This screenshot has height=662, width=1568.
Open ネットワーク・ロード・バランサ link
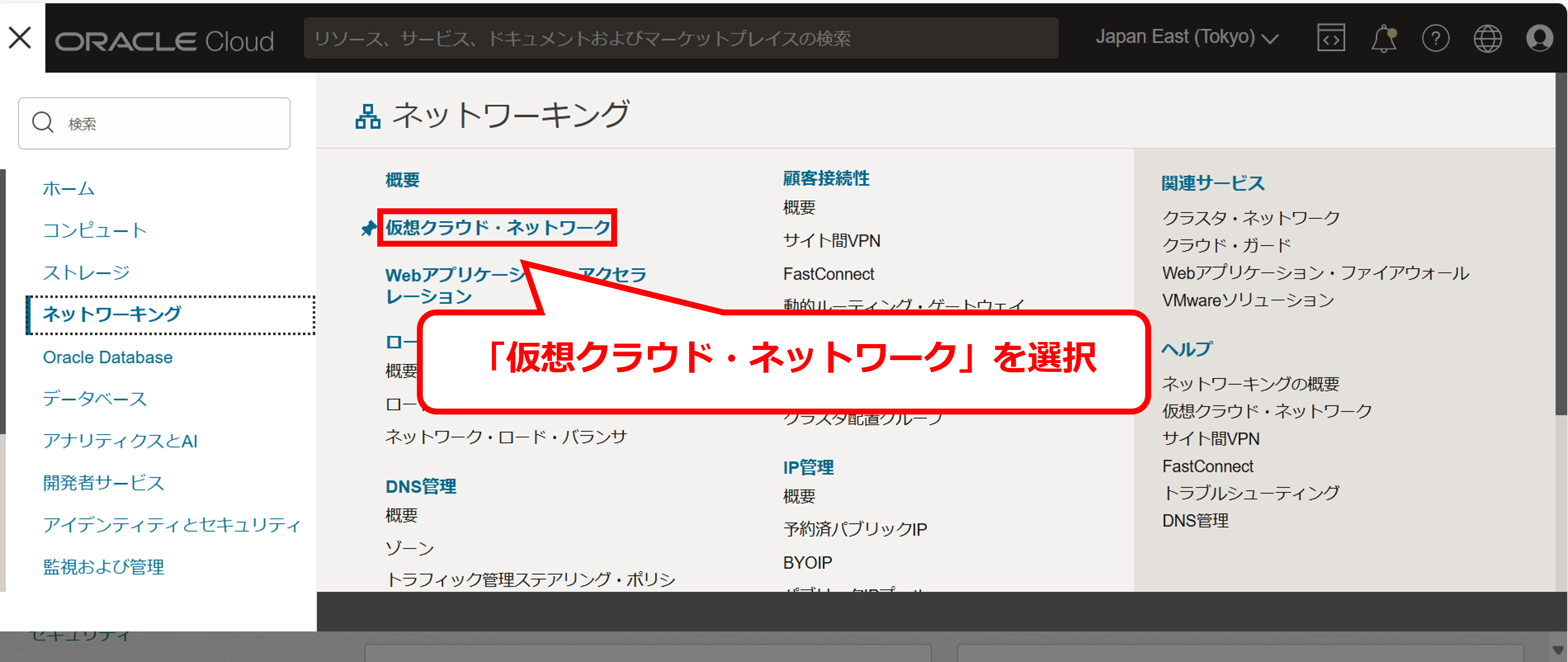tap(506, 437)
